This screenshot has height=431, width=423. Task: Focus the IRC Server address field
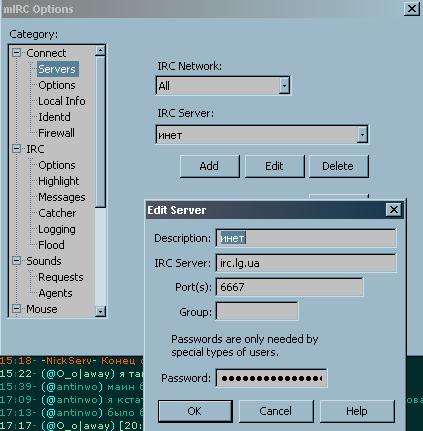(x=306, y=263)
